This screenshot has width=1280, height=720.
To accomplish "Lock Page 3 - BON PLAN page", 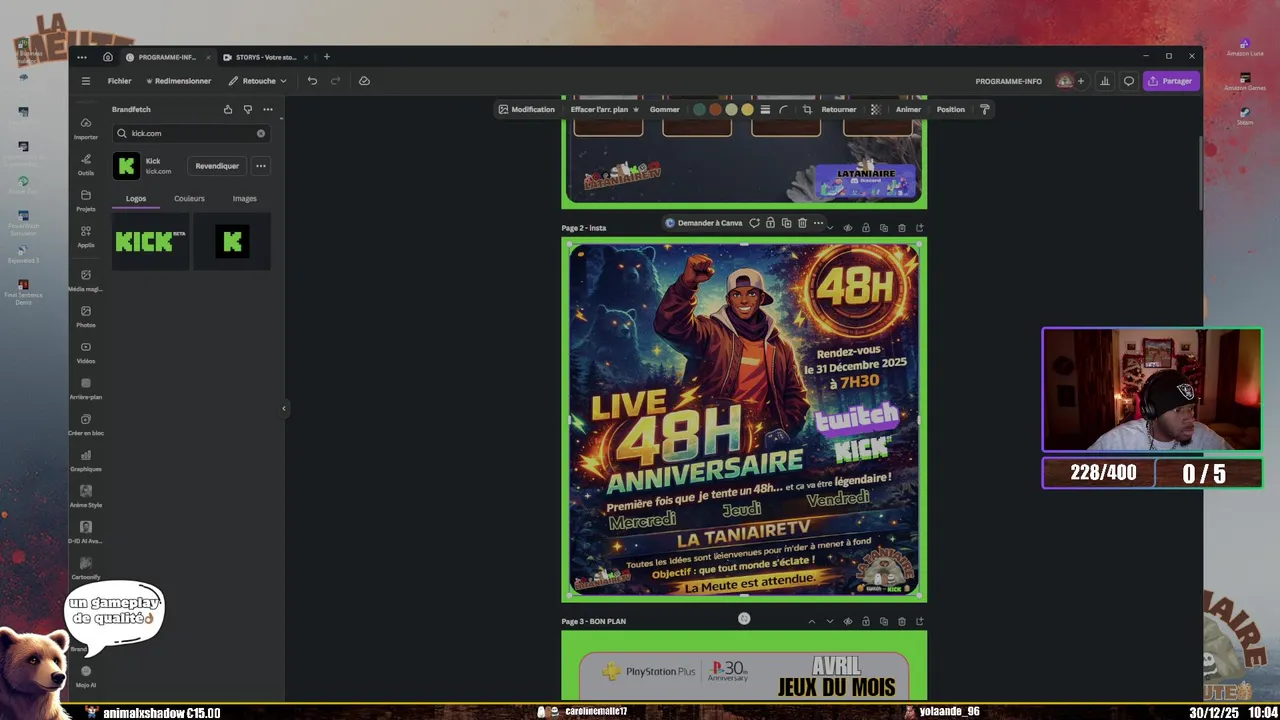I will (x=866, y=621).
